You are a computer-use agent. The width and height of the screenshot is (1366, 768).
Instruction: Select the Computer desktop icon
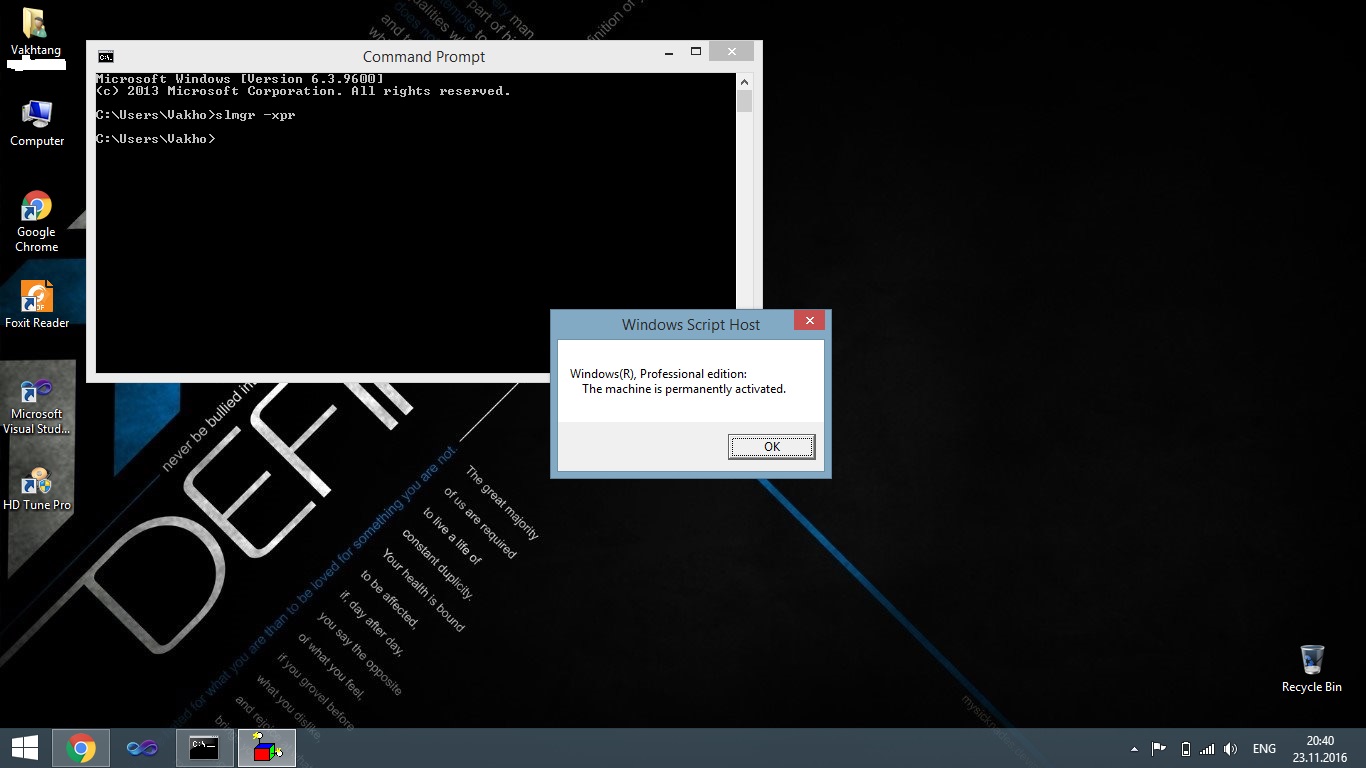click(37, 123)
